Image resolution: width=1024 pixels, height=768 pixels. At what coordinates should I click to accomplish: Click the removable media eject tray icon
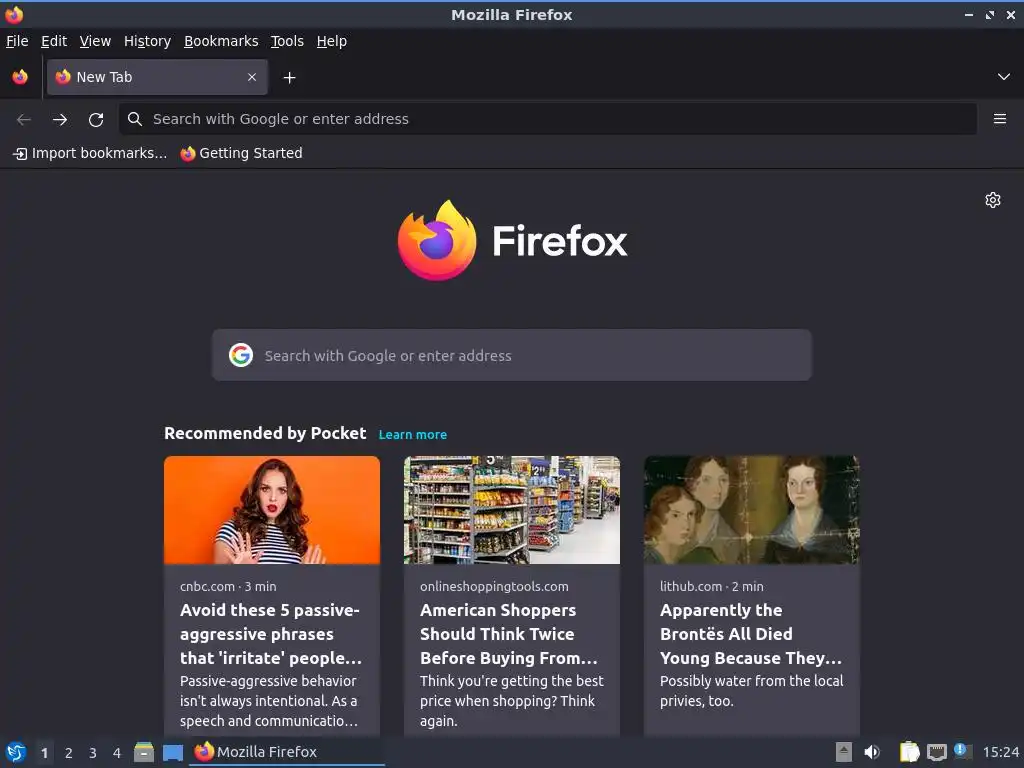click(844, 752)
